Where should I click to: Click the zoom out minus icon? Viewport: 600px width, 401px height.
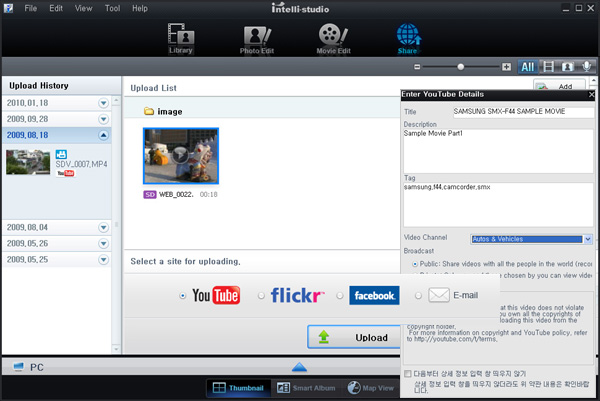[417, 67]
